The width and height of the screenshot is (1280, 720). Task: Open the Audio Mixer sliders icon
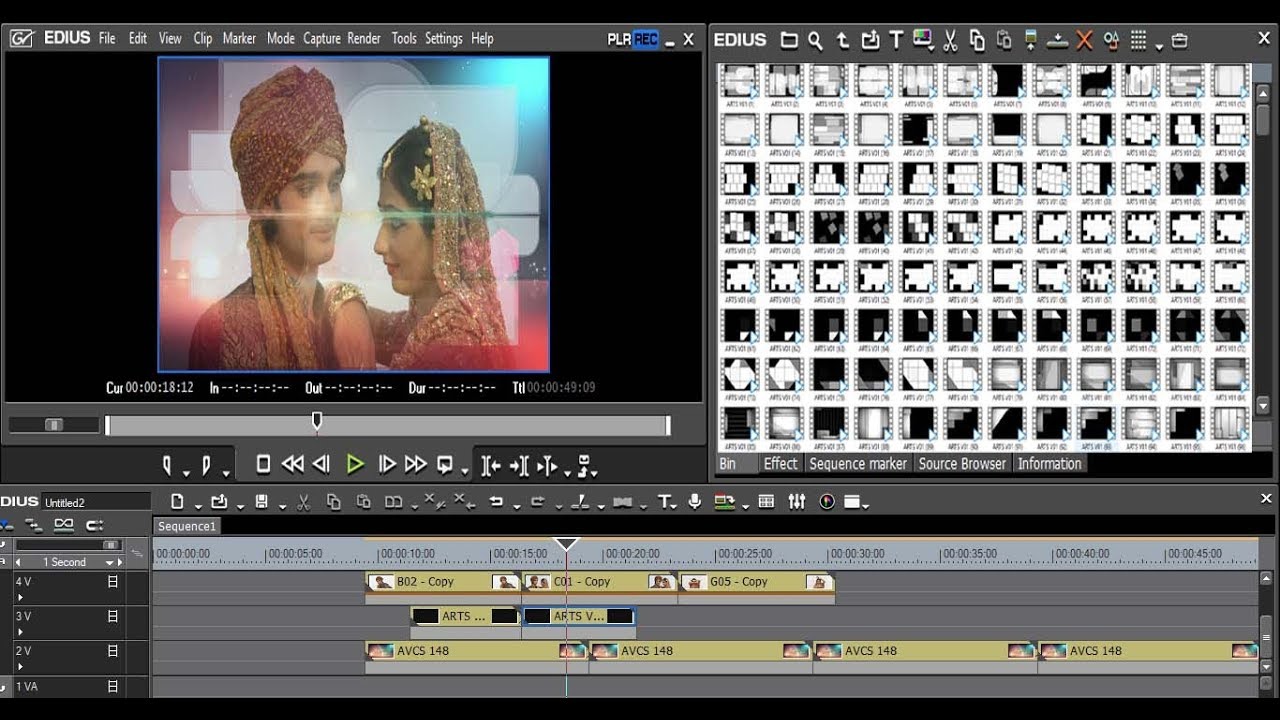tap(797, 502)
